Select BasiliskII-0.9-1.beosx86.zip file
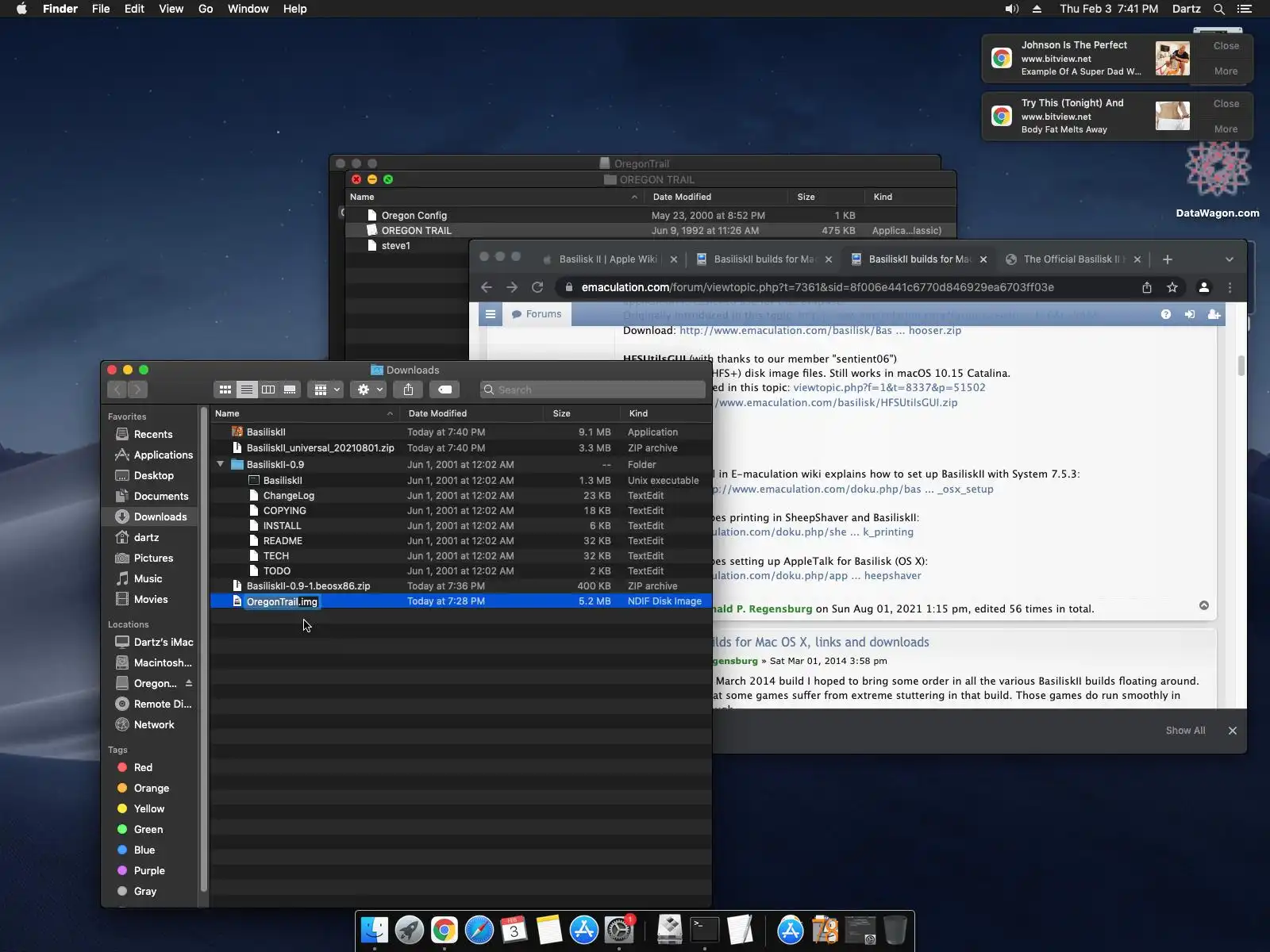1270x952 pixels. tap(461, 585)
